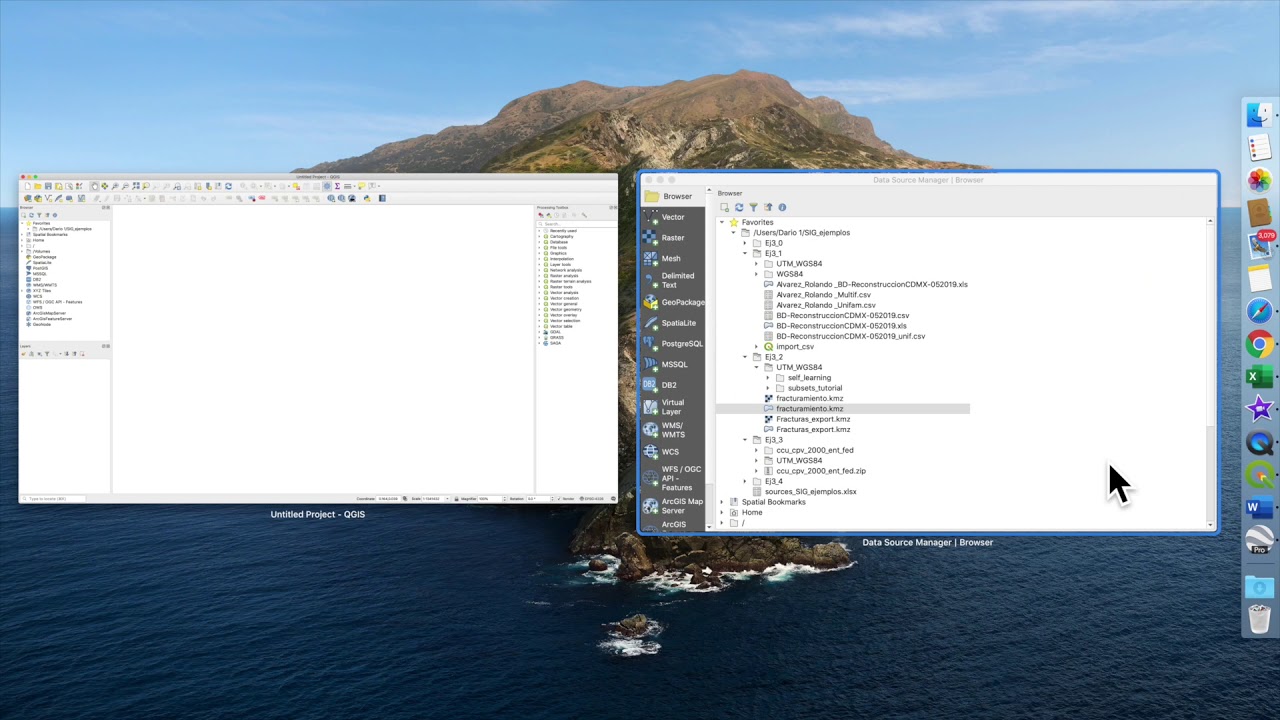Expand the ccu_cpv_2000_ent_fed folder
Viewport: 1280px width, 720px height.
point(756,450)
